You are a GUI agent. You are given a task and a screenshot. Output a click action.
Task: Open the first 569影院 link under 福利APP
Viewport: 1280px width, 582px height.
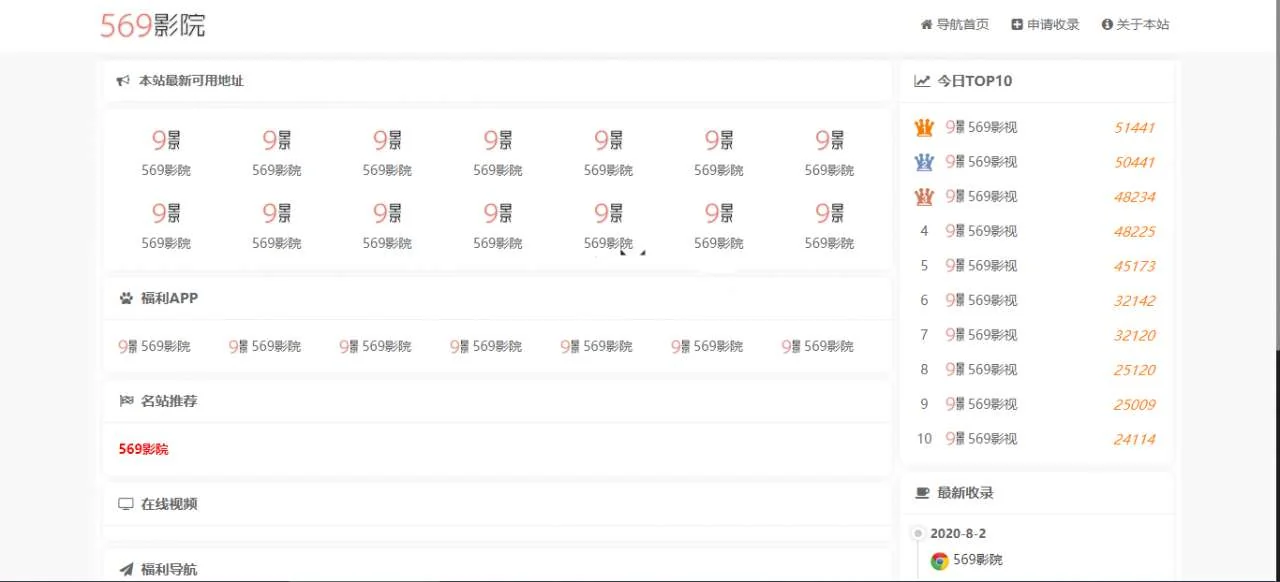pyautogui.click(x=155, y=346)
